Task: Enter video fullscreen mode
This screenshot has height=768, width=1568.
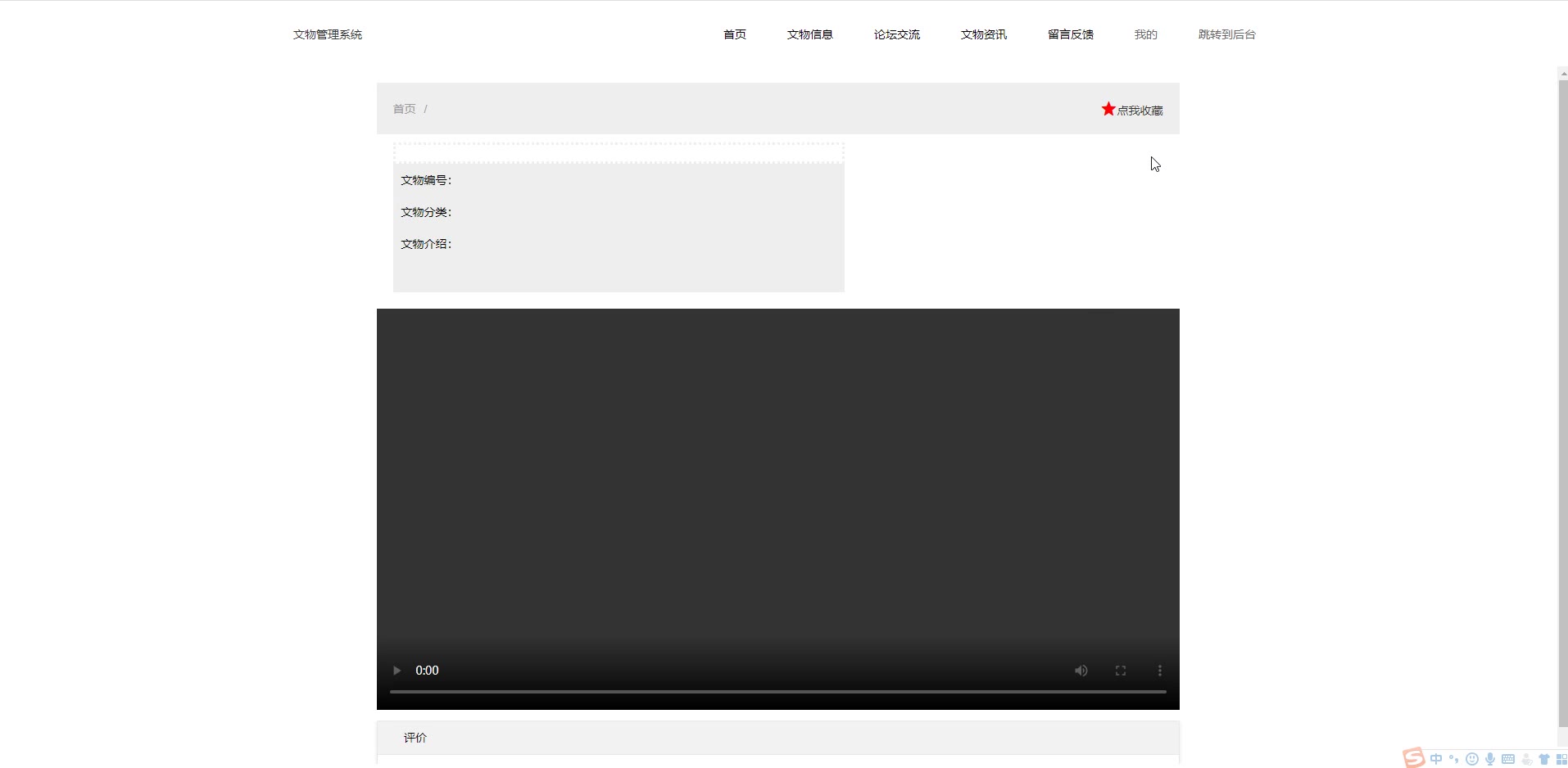Action: (1121, 671)
